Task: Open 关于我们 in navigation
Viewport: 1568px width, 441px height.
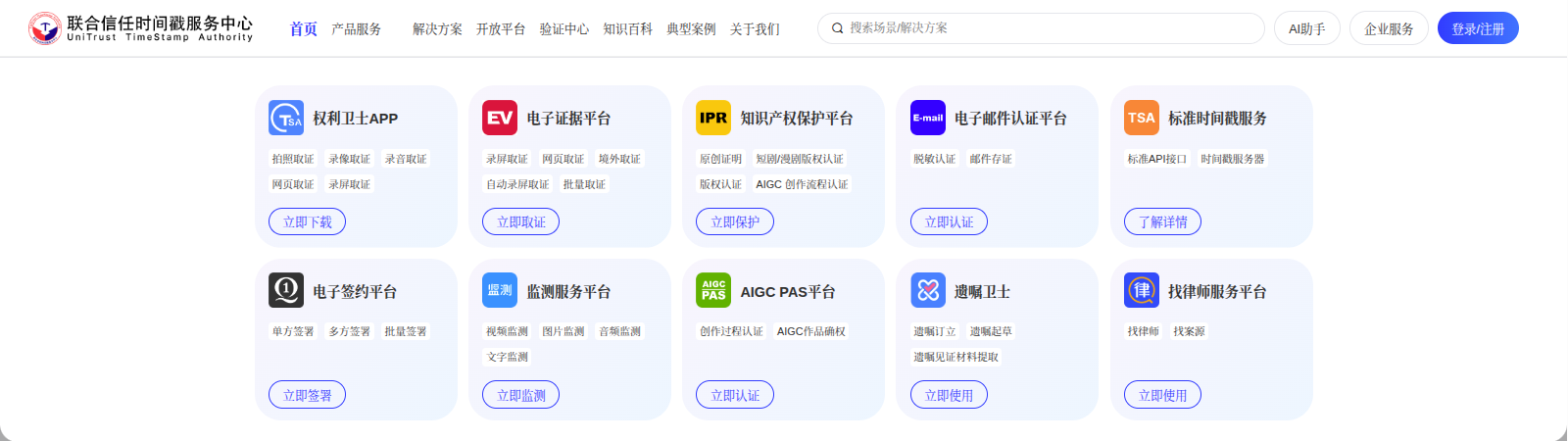Action: [755, 29]
